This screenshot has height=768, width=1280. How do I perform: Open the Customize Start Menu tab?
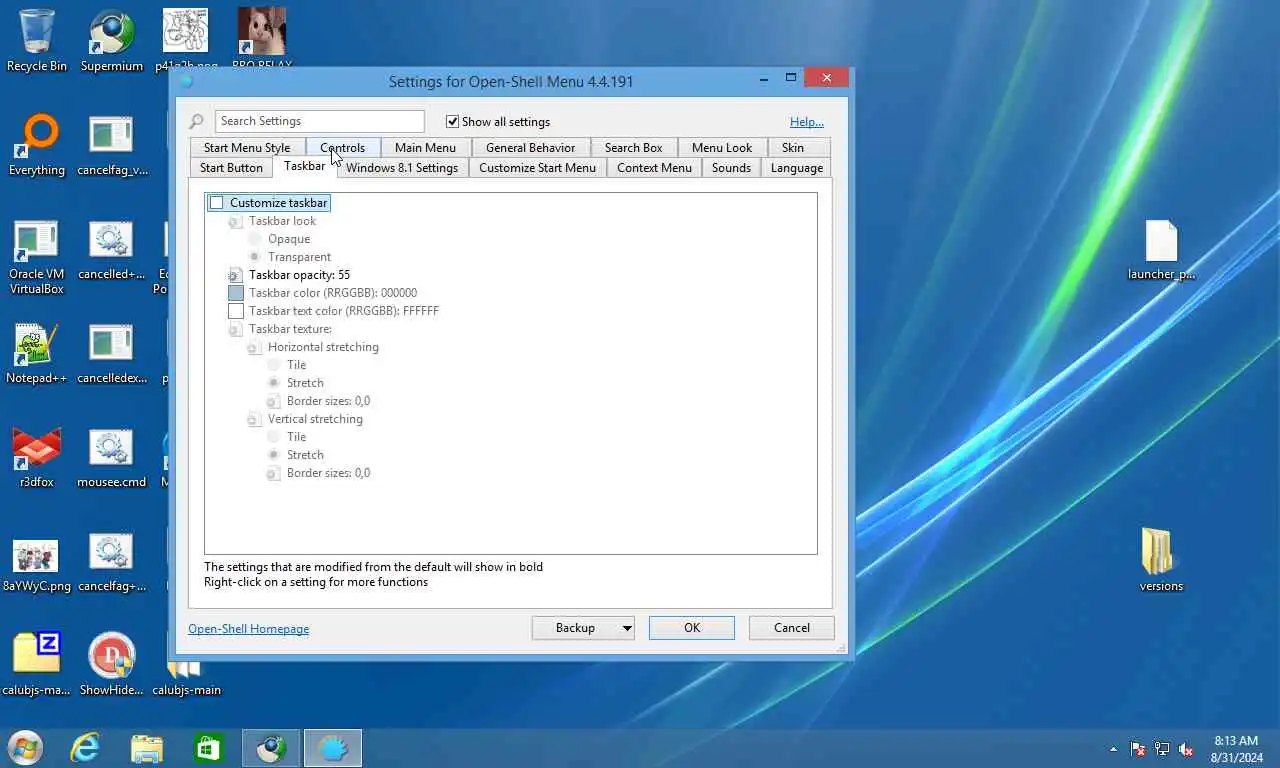537,168
